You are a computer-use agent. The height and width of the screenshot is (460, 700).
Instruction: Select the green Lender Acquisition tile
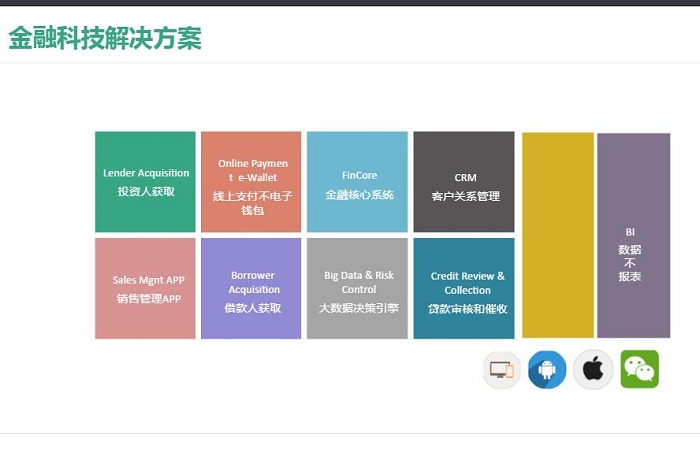click(x=146, y=182)
